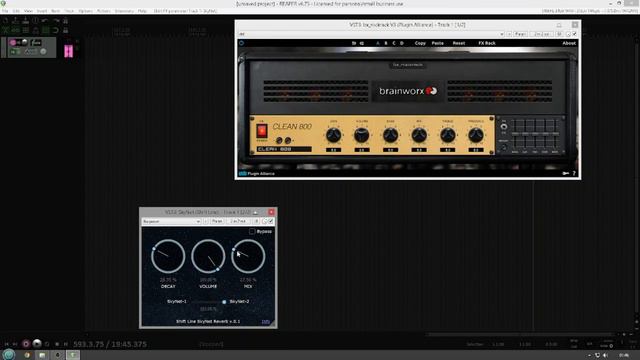Open the Insert menu
This screenshot has width=640, height=360.
click(42, 11)
